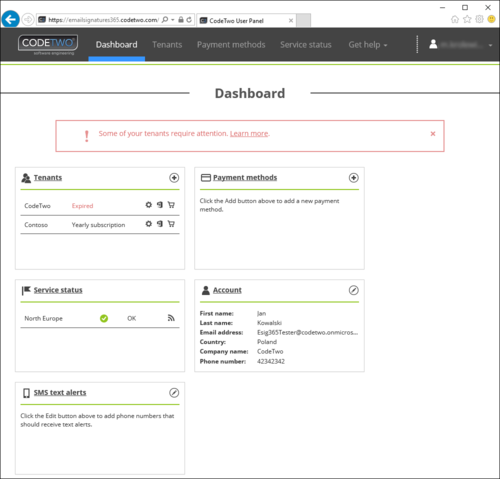This screenshot has height=479, width=500.
Task: Expand the address bar dropdown arrow
Action: [173, 20]
